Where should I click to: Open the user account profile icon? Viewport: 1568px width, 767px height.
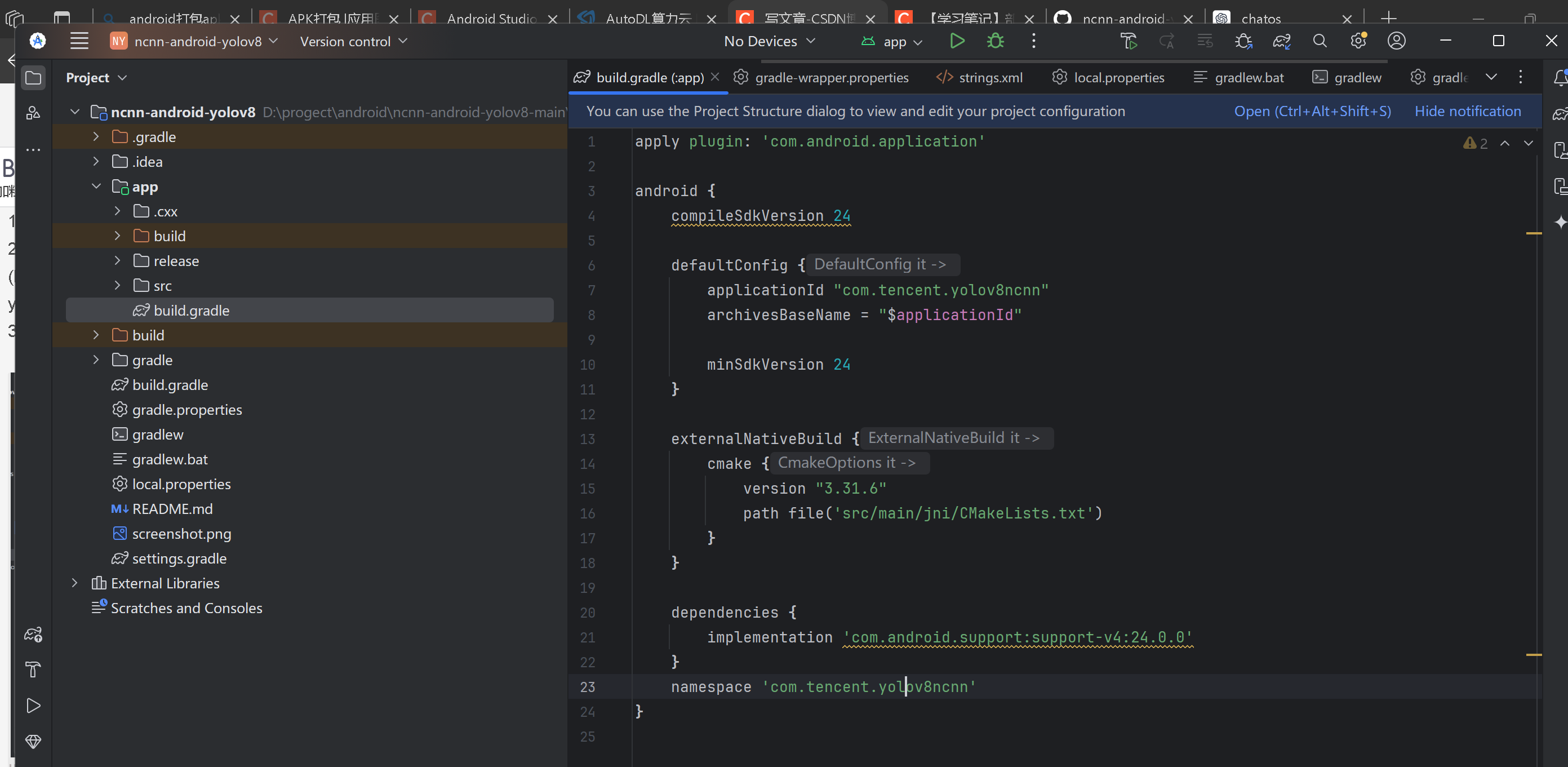click(x=1396, y=41)
